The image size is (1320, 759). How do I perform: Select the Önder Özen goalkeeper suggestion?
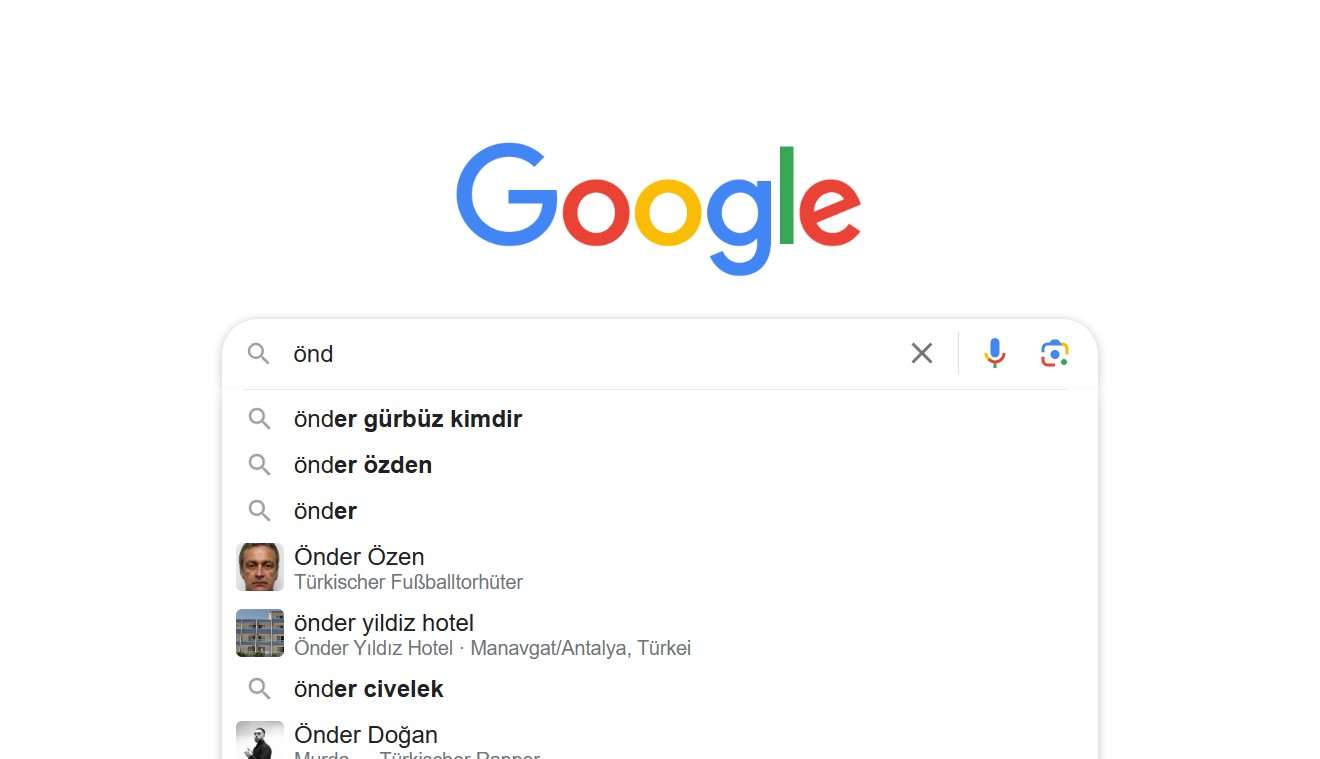pos(660,567)
